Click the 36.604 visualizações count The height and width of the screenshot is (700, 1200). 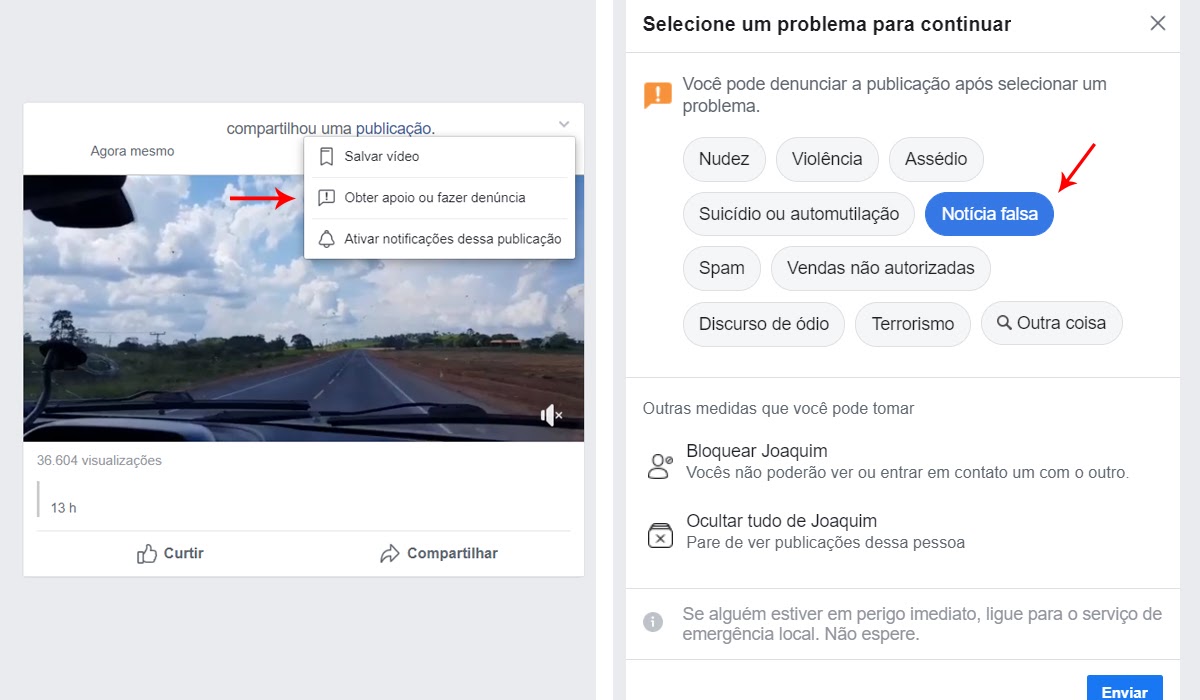(99, 461)
